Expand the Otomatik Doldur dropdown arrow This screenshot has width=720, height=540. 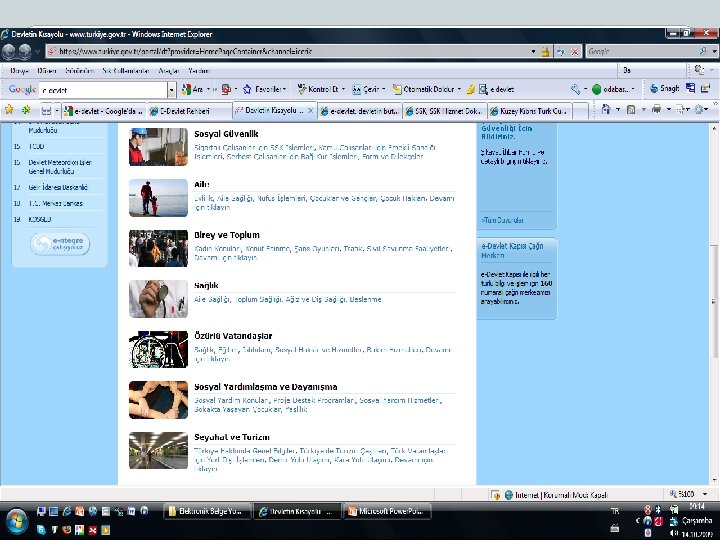(x=459, y=90)
